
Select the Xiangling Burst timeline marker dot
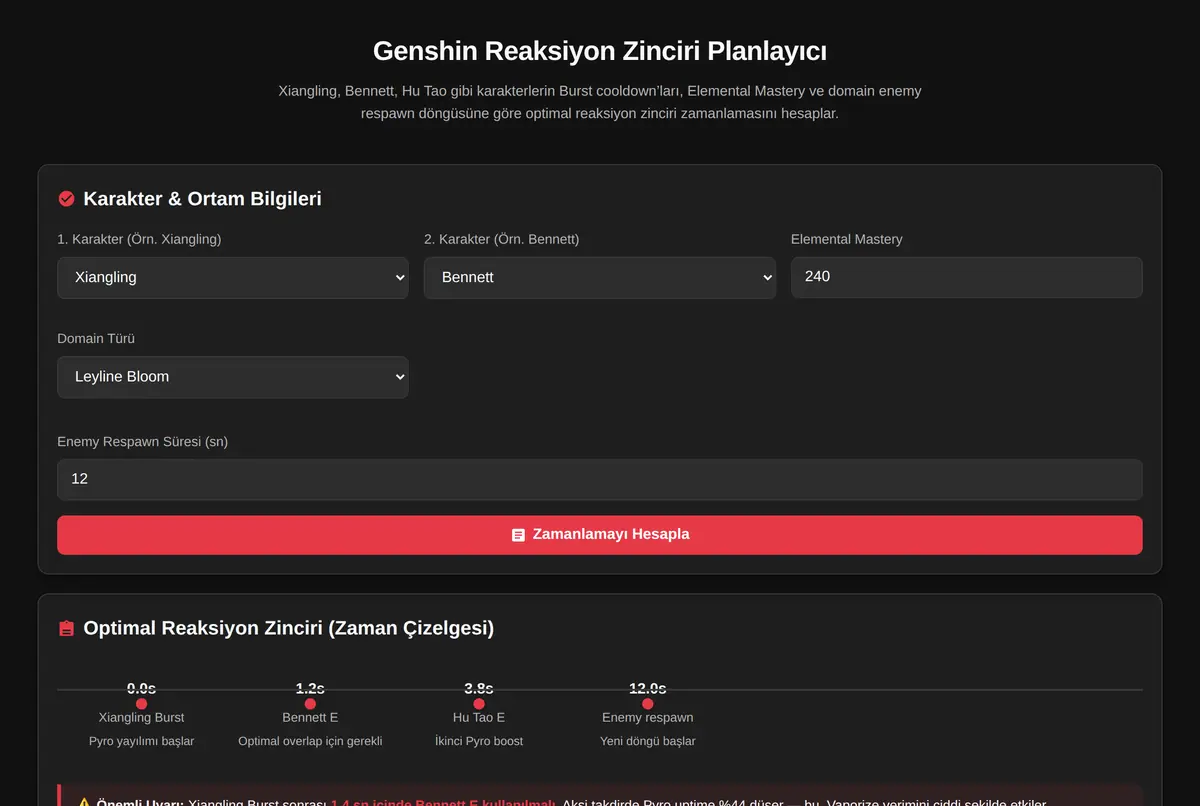click(141, 704)
